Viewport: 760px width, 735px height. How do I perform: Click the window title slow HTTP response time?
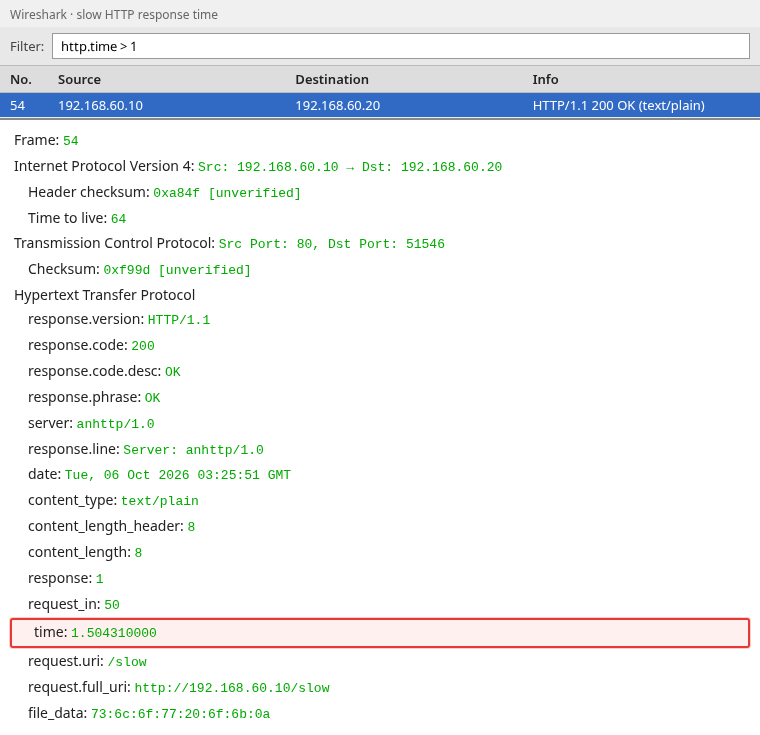(147, 15)
